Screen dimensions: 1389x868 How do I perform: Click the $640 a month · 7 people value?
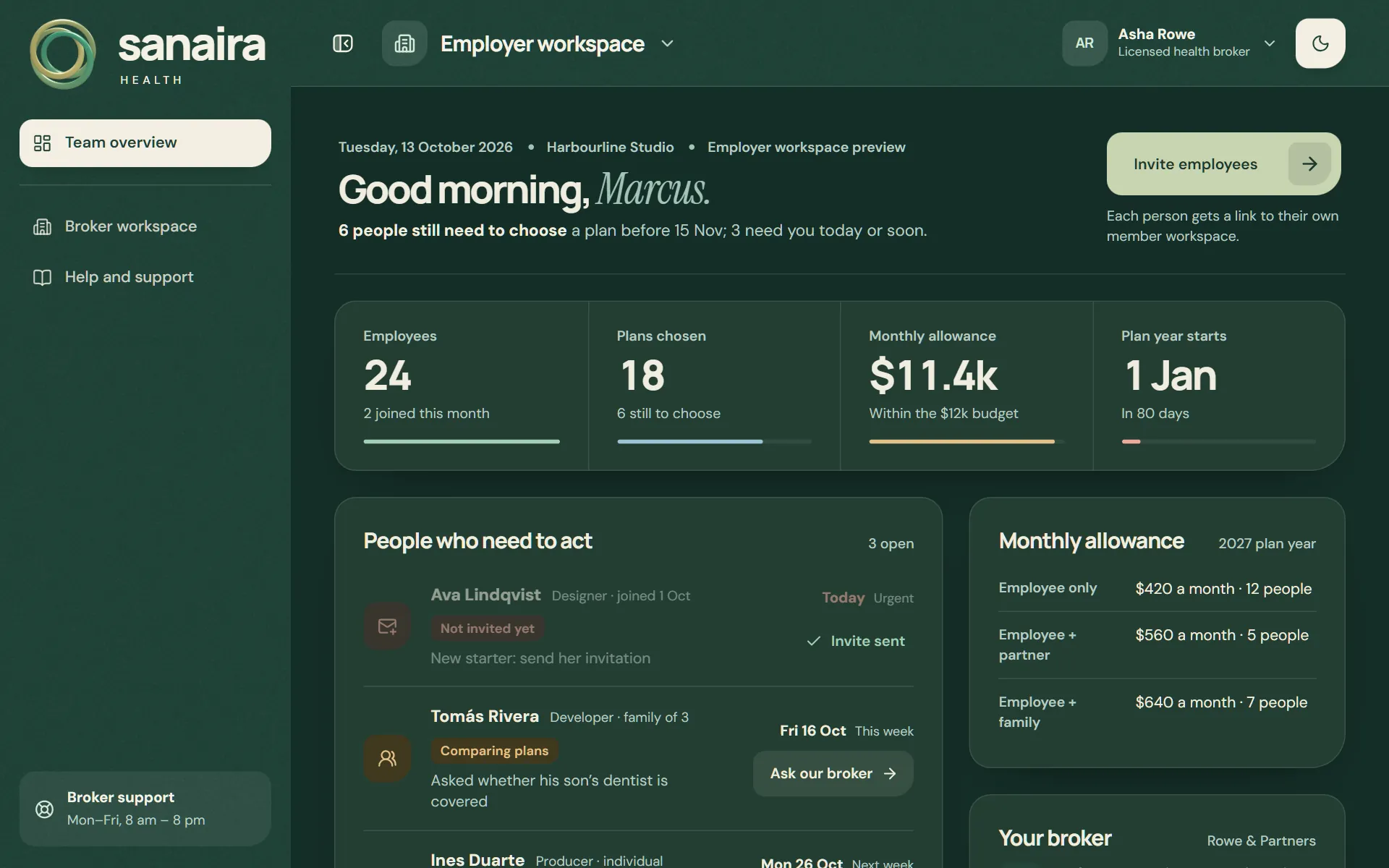(1221, 702)
